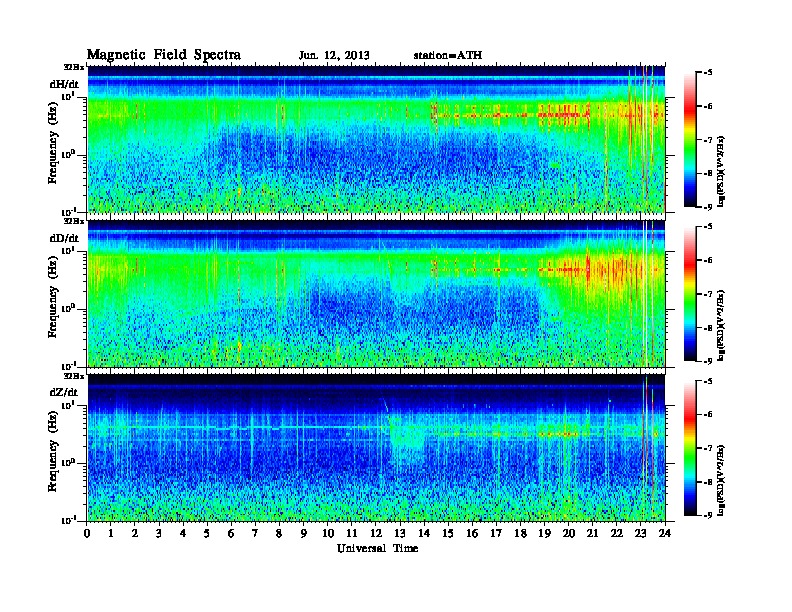Click hour tick label '7' on time axis
Viewport: 792px width, 612px height.
click(x=256, y=534)
